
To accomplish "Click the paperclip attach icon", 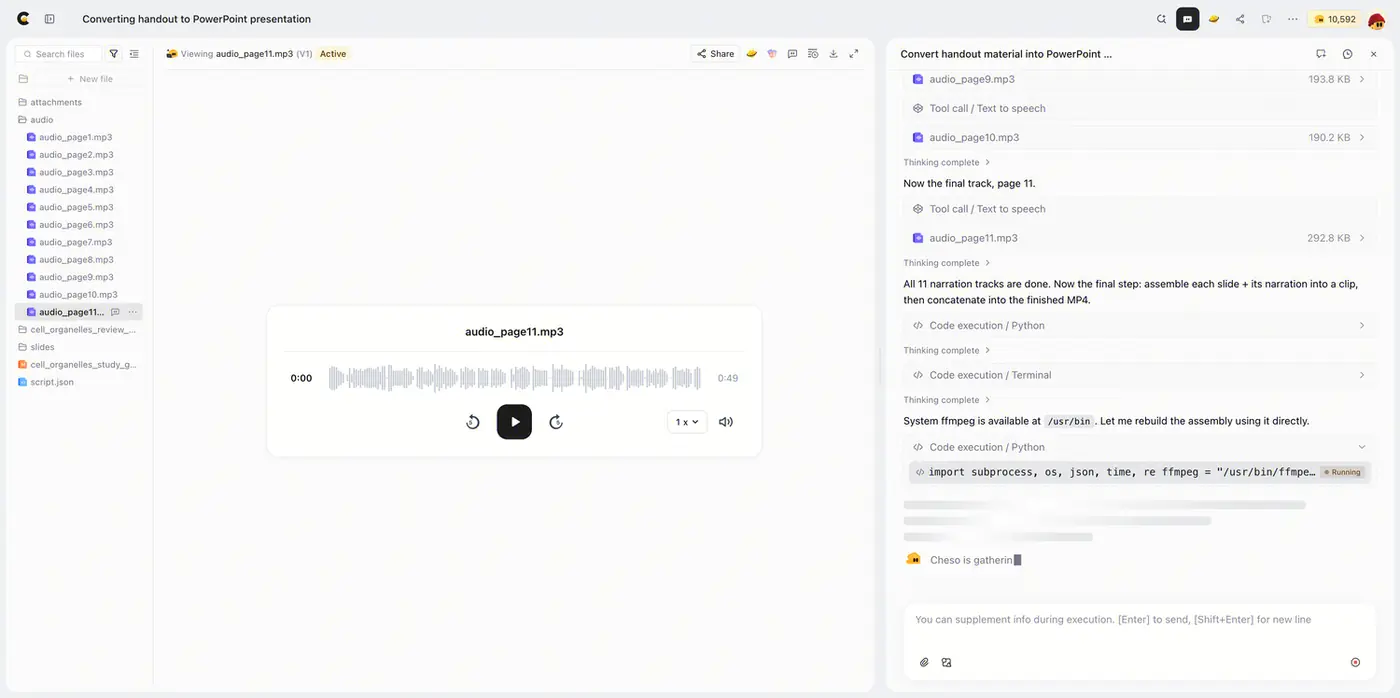I will 924,662.
